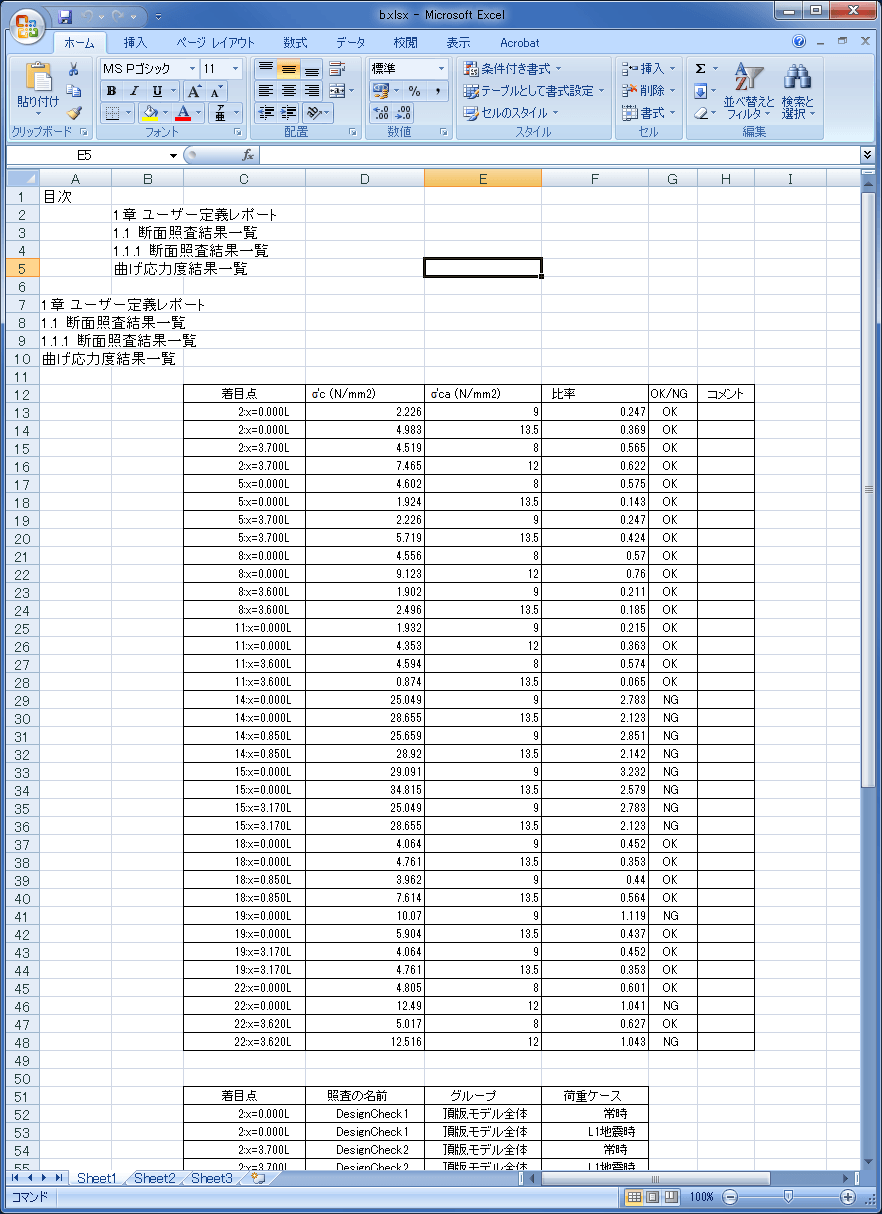Open the テーブルとして書式設定 dropdown

click(535, 91)
